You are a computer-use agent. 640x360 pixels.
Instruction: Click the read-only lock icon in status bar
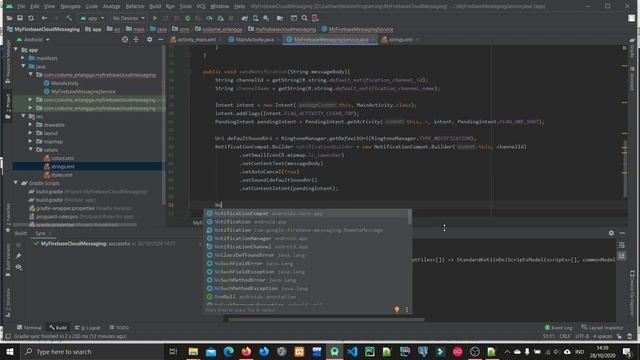point(619,336)
